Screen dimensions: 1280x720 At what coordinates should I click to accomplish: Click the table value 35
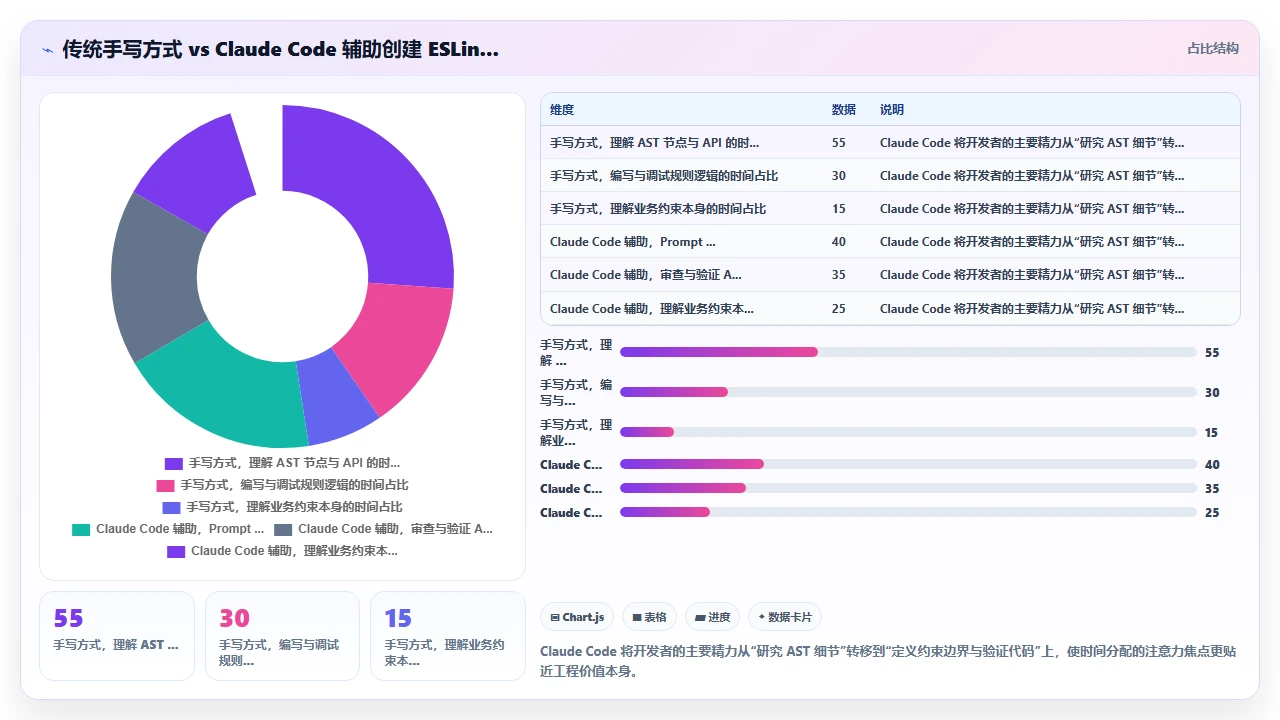click(839, 275)
